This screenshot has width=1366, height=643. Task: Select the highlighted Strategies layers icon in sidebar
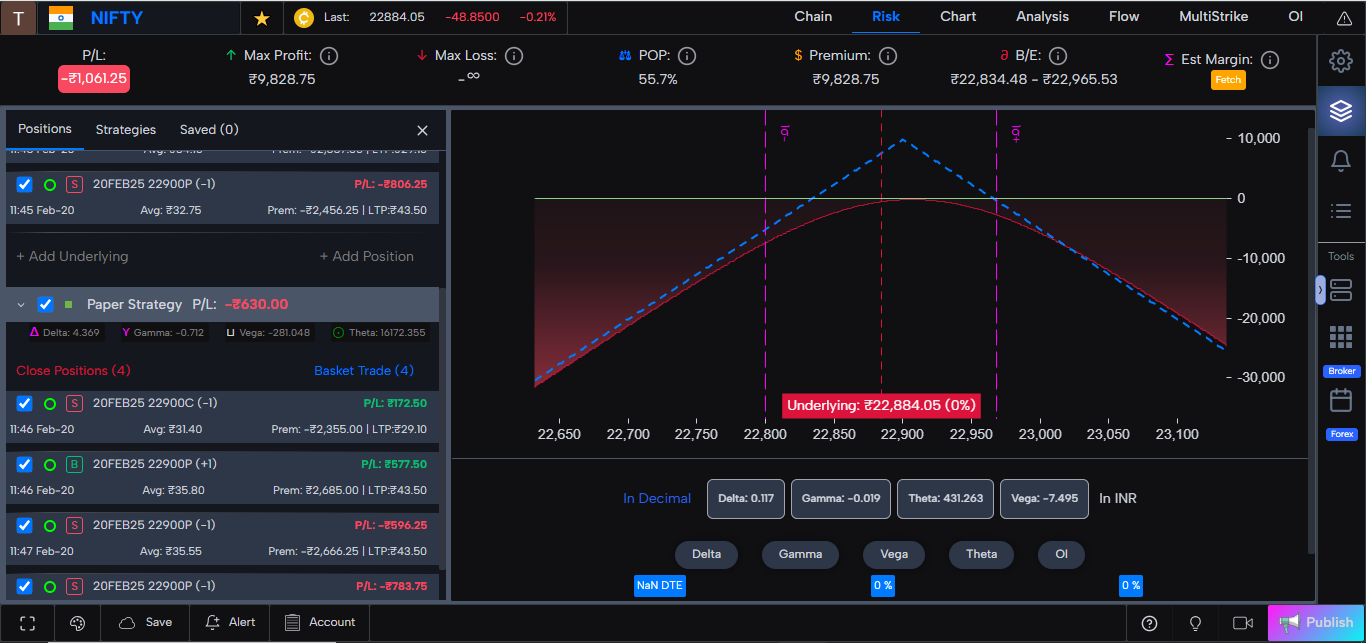(x=1341, y=110)
